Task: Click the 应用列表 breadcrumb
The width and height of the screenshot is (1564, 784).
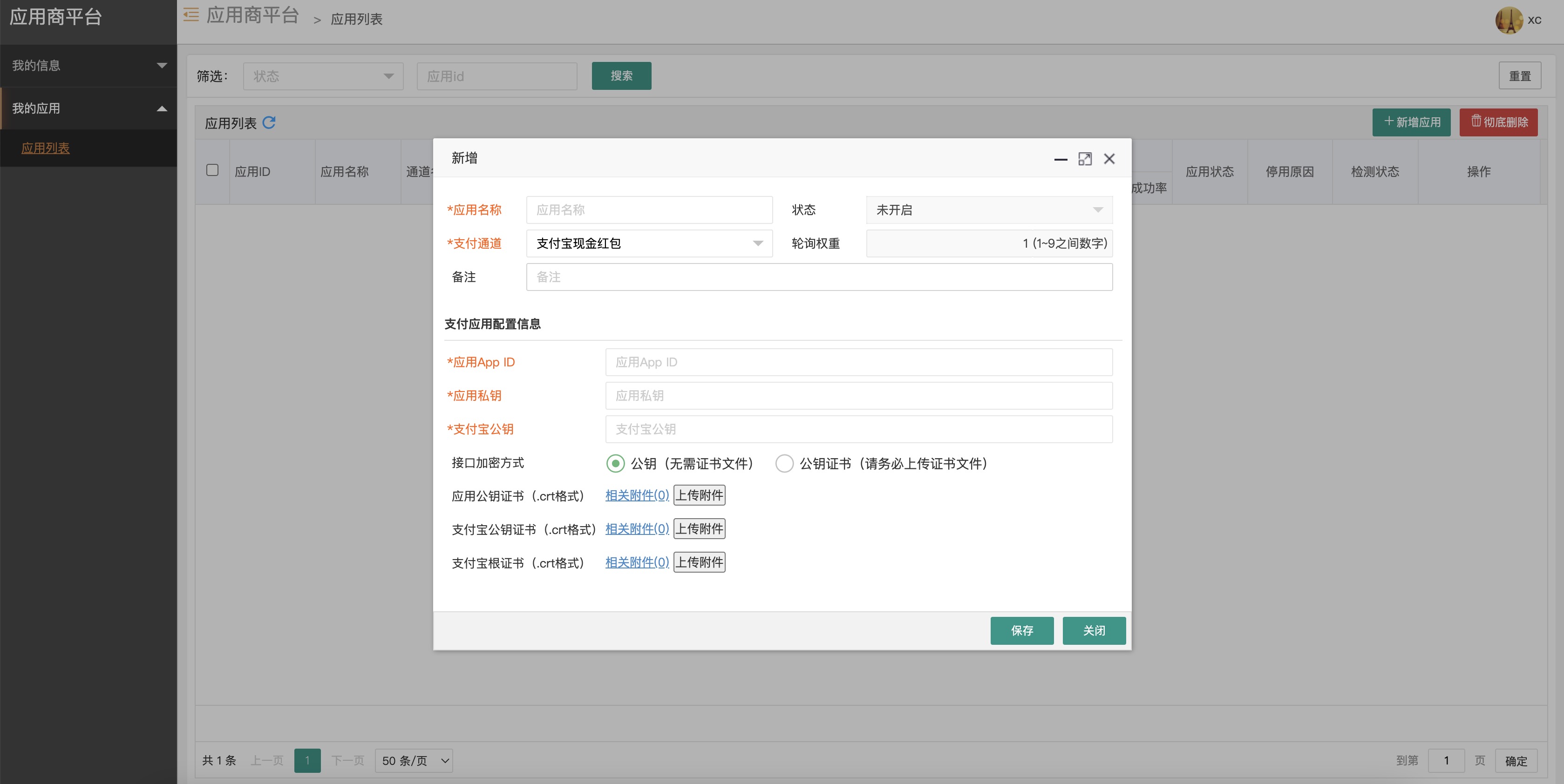Action: (356, 20)
